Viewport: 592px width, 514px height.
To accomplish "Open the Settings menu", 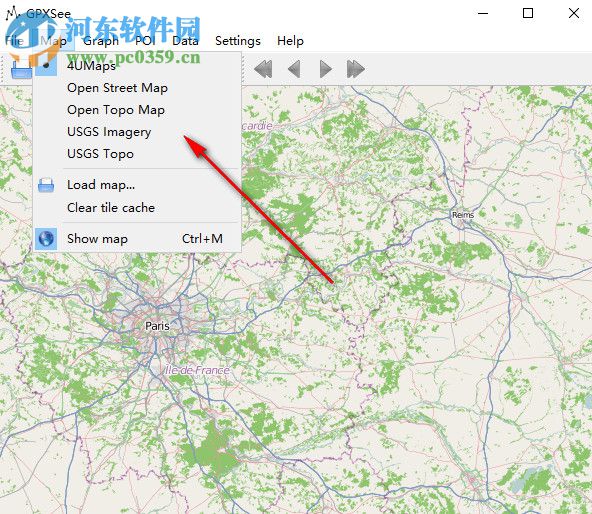I will pyautogui.click(x=238, y=40).
